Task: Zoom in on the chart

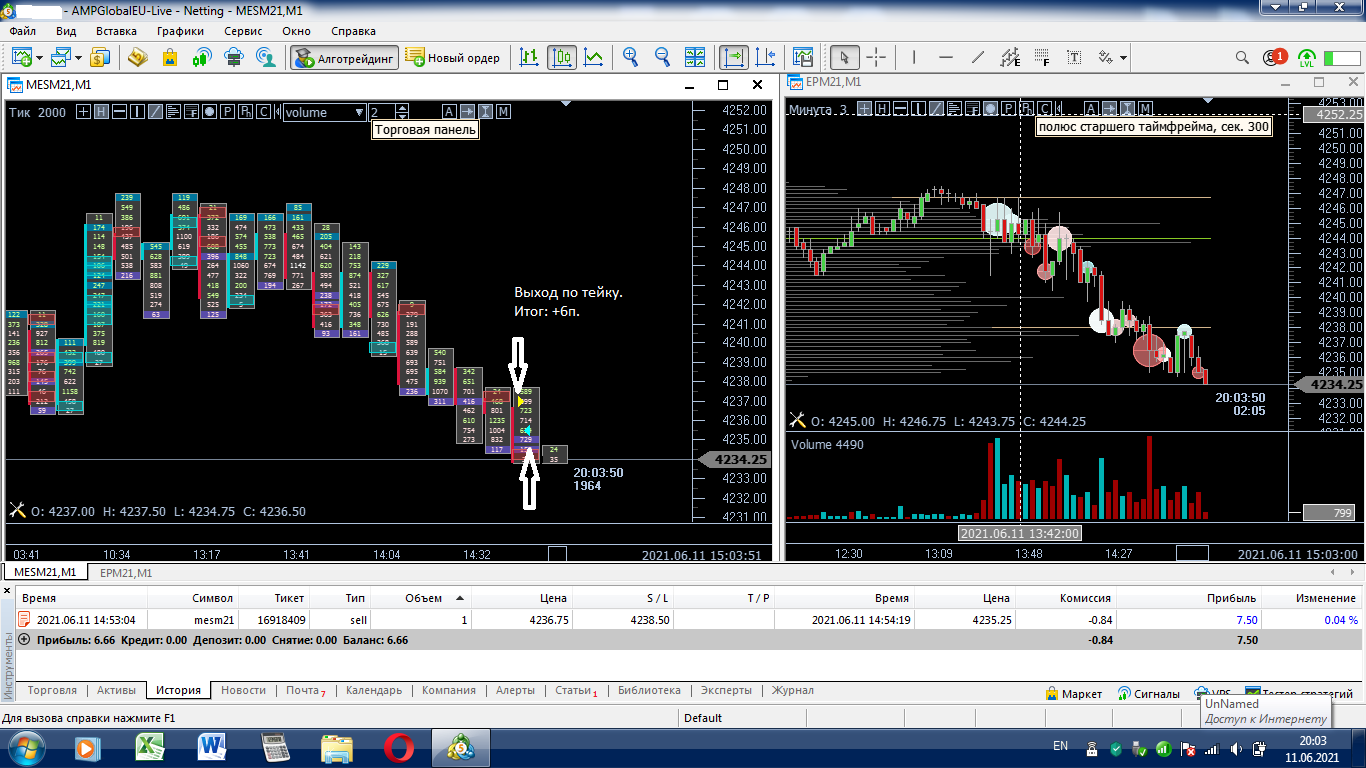Action: (631, 57)
